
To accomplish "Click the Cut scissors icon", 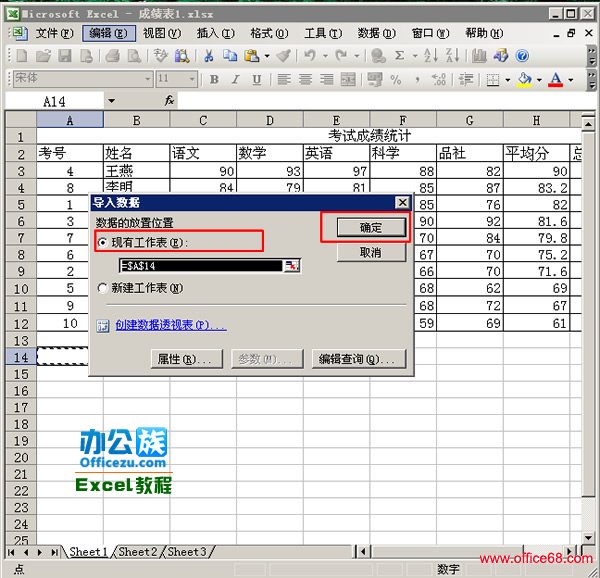I will 209,56.
